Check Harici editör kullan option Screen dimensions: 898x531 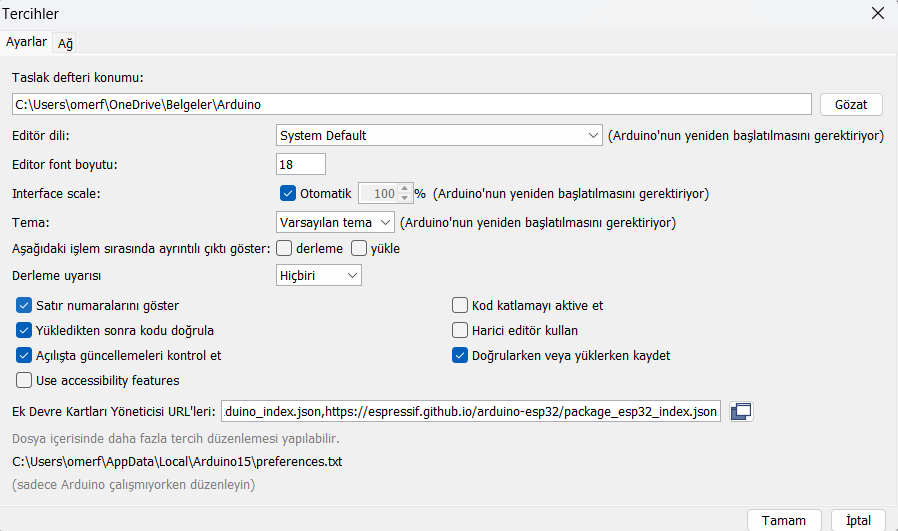(461, 330)
